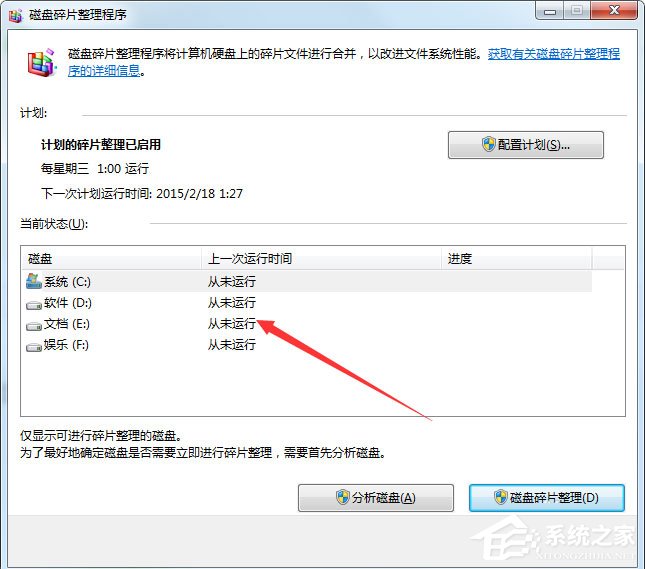The height and width of the screenshot is (569, 645).
Task: Sort by the 上一次运行时间 column header
Action: click(x=320, y=258)
